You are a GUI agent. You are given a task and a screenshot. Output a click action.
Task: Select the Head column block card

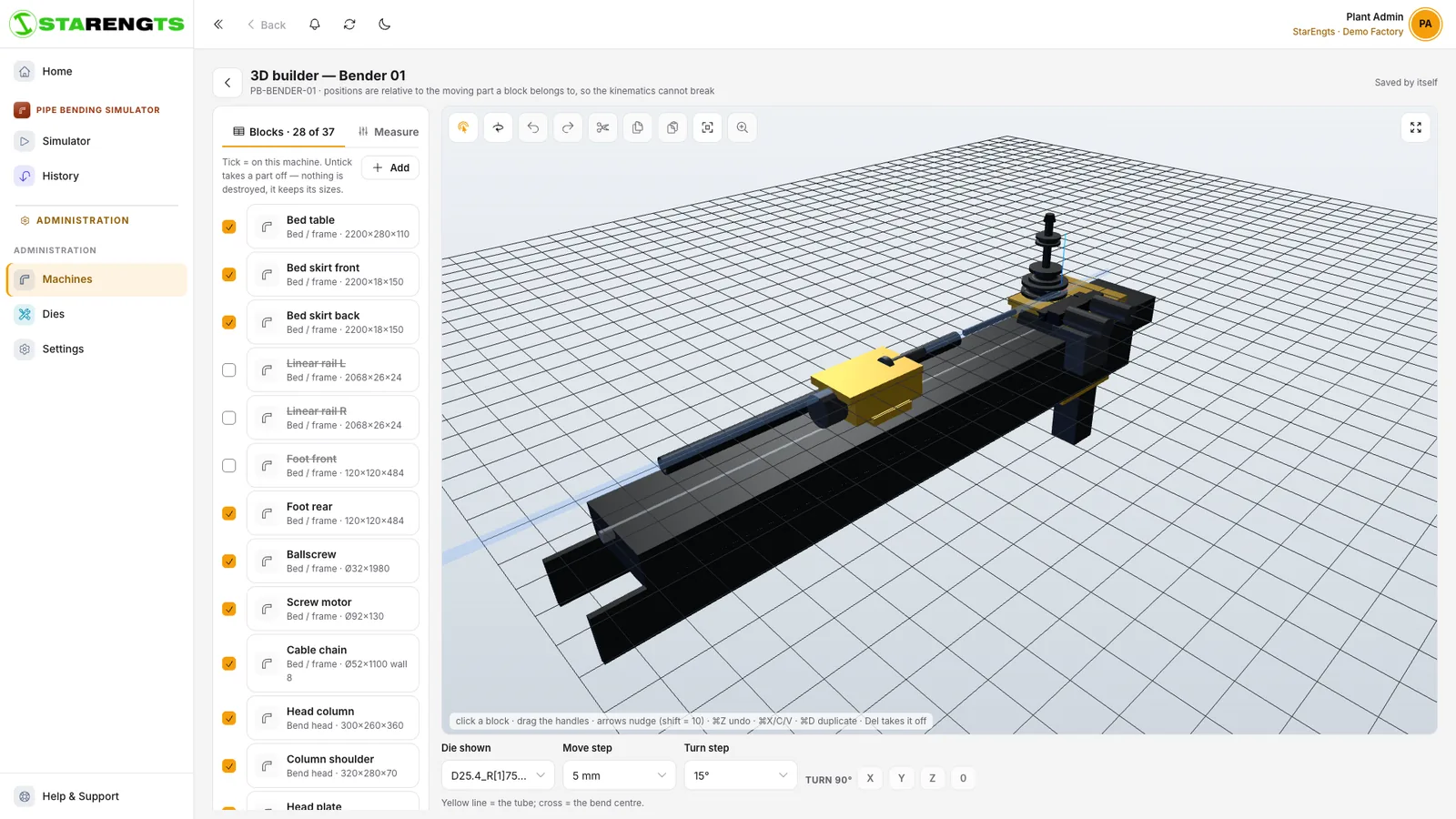(333, 718)
